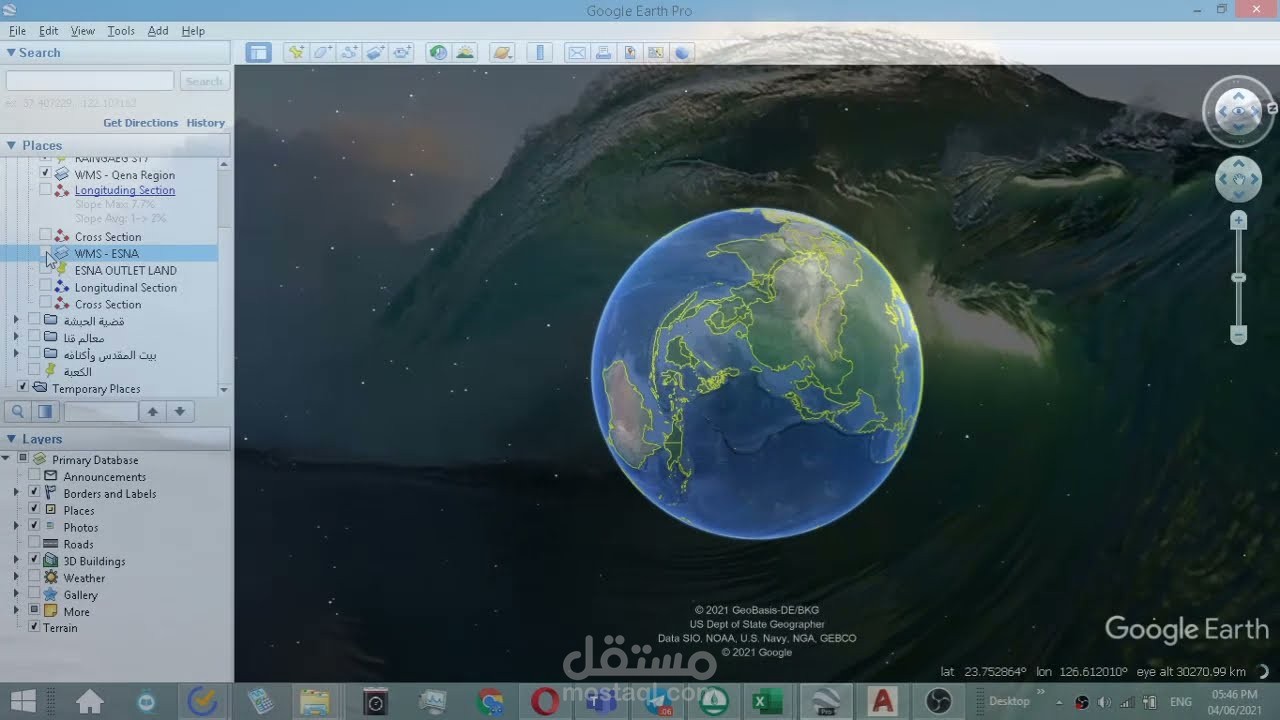This screenshot has width=1280, height=720.
Task: Toggle the Places panel split view button
Action: pyautogui.click(x=45, y=411)
